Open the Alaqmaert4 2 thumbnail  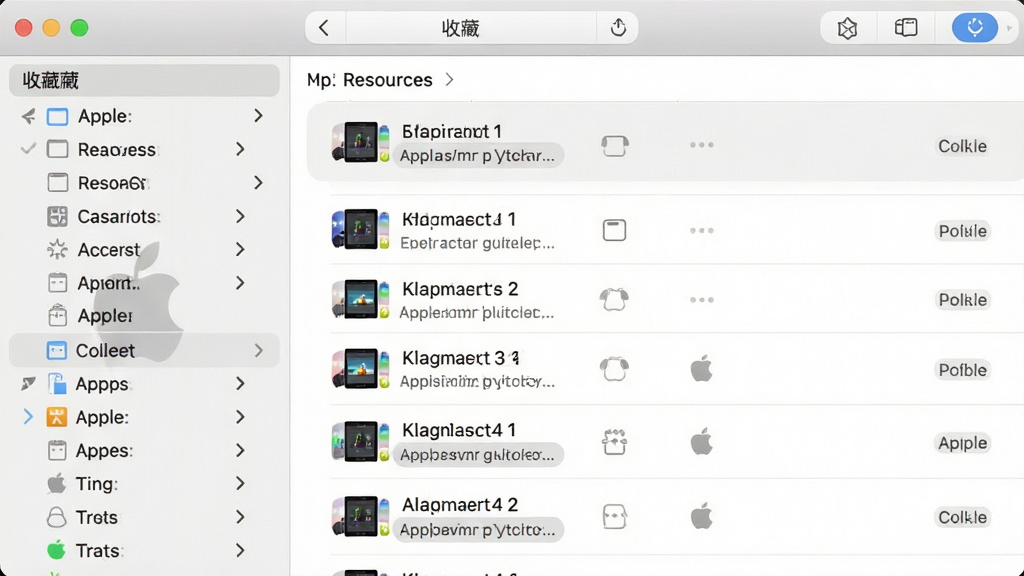(360, 516)
